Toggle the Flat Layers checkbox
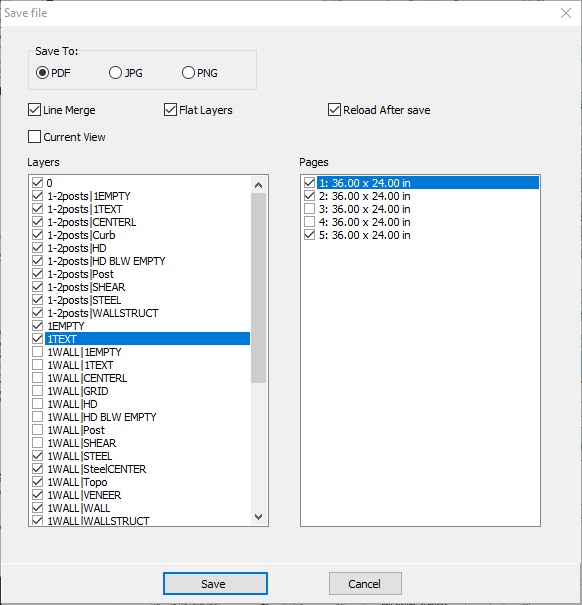The image size is (582, 605). pyautogui.click(x=170, y=110)
